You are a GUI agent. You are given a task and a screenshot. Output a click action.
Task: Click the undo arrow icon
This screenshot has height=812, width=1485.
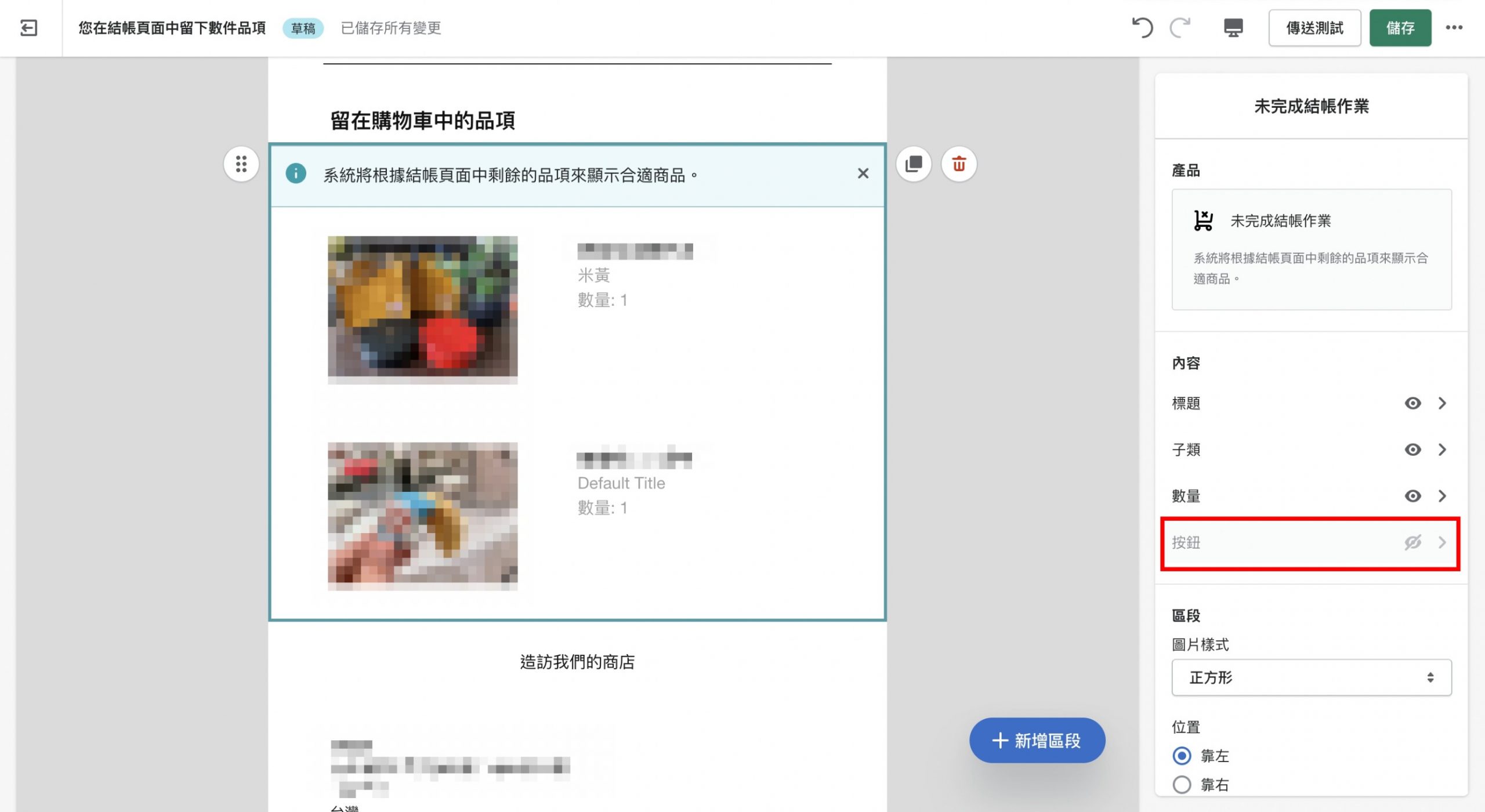1142,28
